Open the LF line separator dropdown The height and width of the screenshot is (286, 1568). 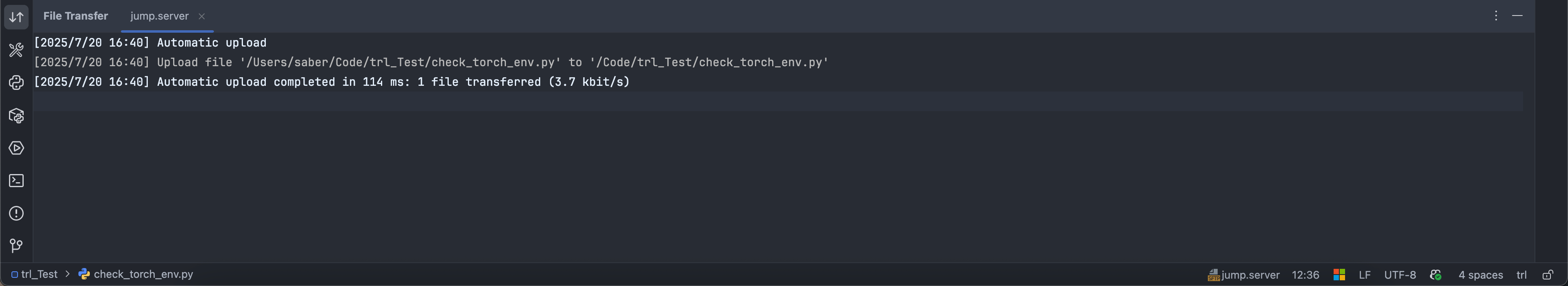click(1365, 275)
